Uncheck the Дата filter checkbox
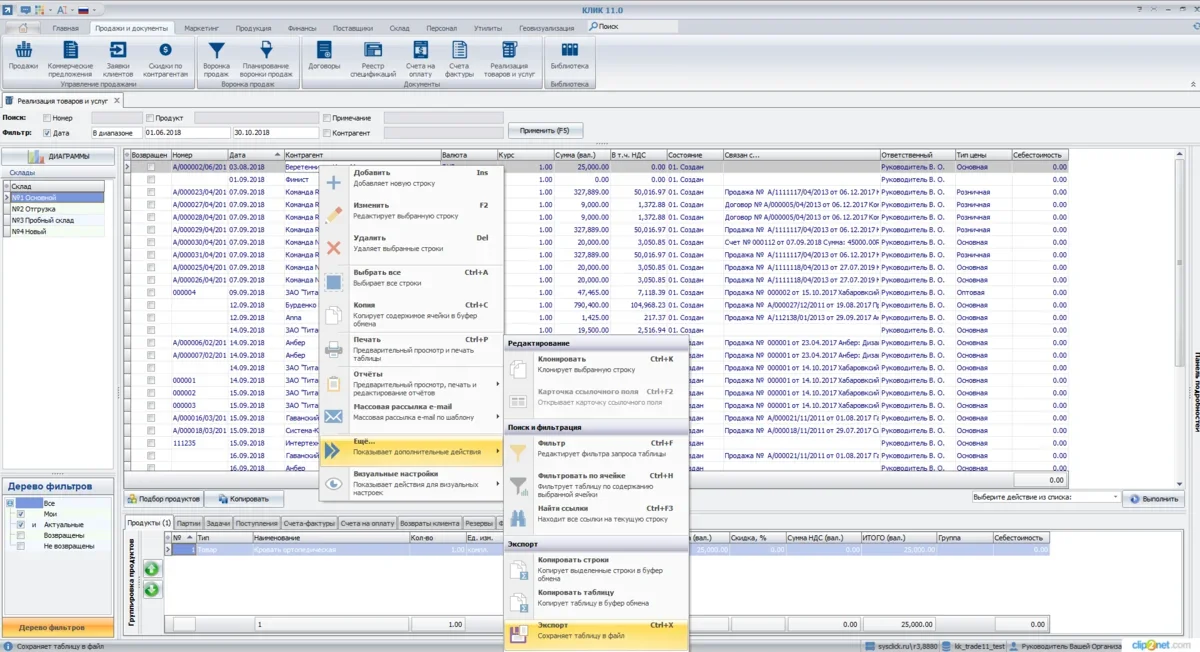Screen dimensions: 1200x652 click(x=46, y=132)
